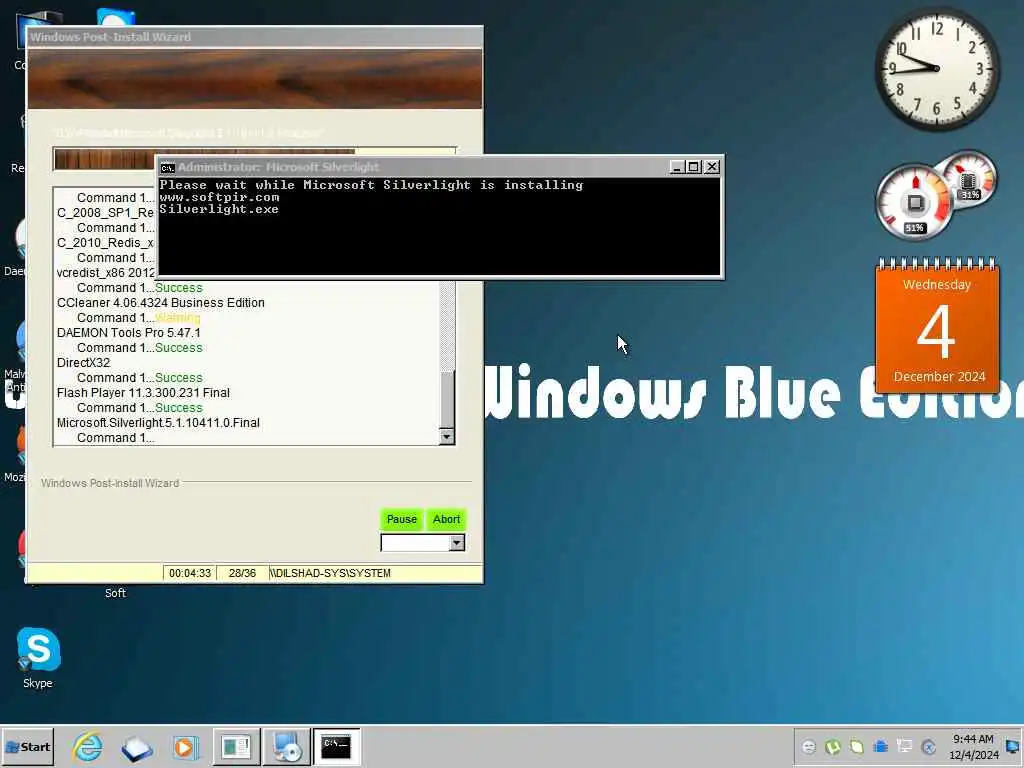This screenshot has height=768, width=1024.
Task: Click the Silverlight.exe line in the console
Action: coord(219,209)
